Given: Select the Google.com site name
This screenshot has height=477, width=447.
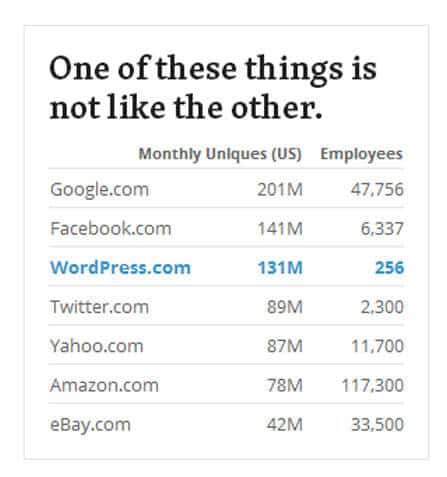Looking at the screenshot, I should 99,190.
